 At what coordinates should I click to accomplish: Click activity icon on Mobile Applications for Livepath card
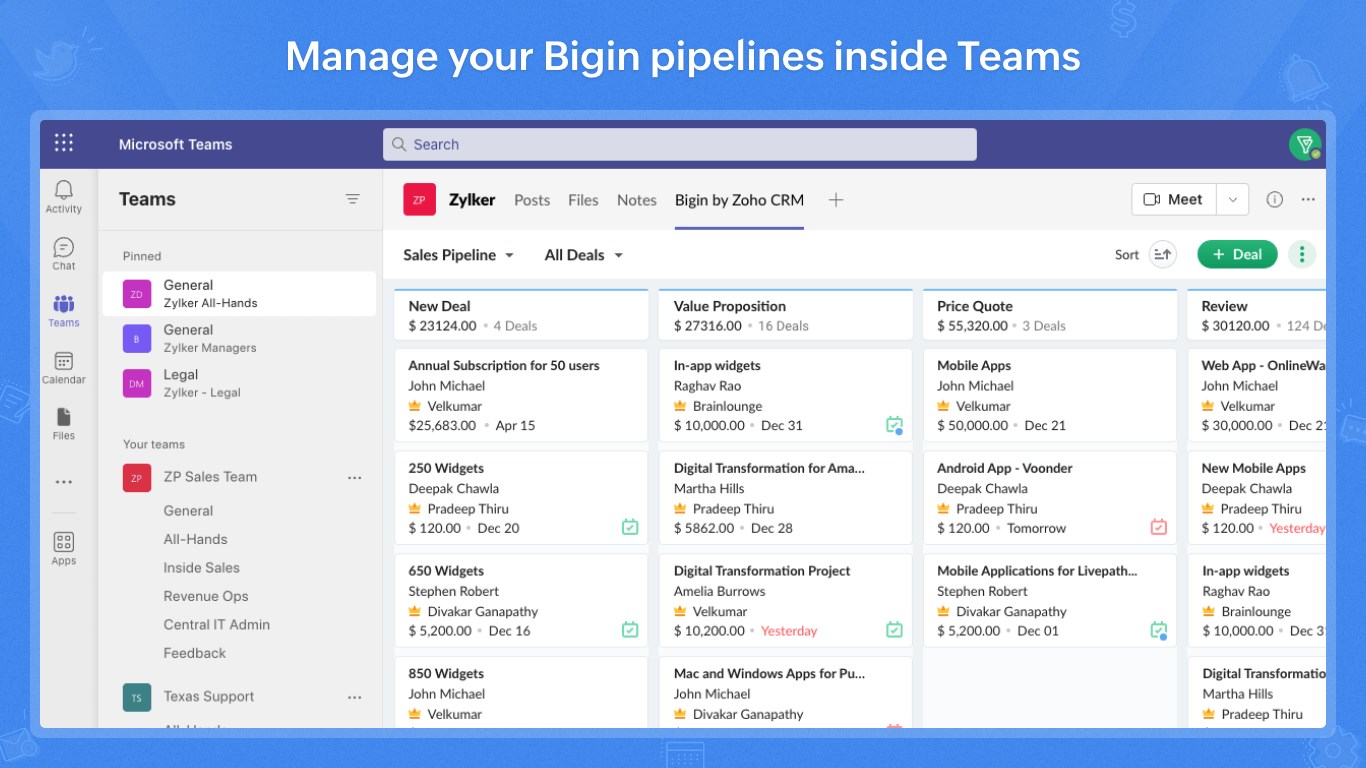[1159, 630]
